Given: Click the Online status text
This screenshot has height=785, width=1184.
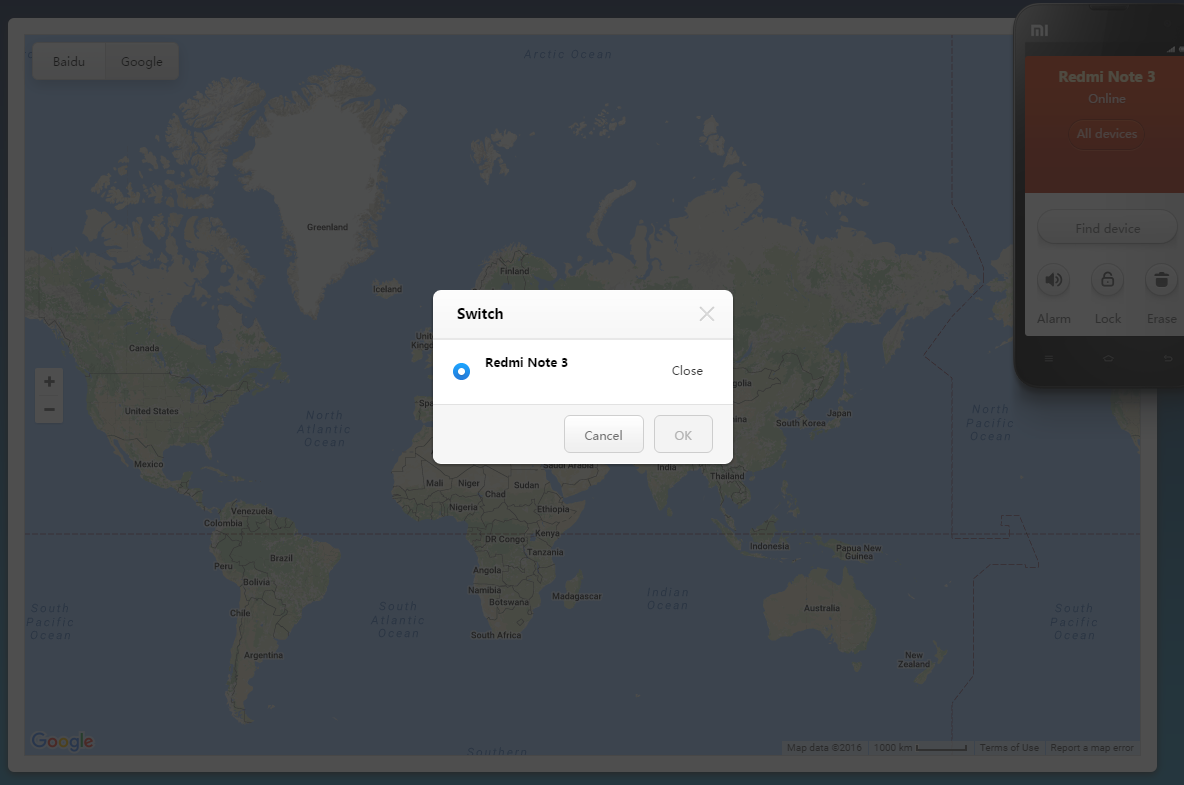Looking at the screenshot, I should tap(1106, 99).
